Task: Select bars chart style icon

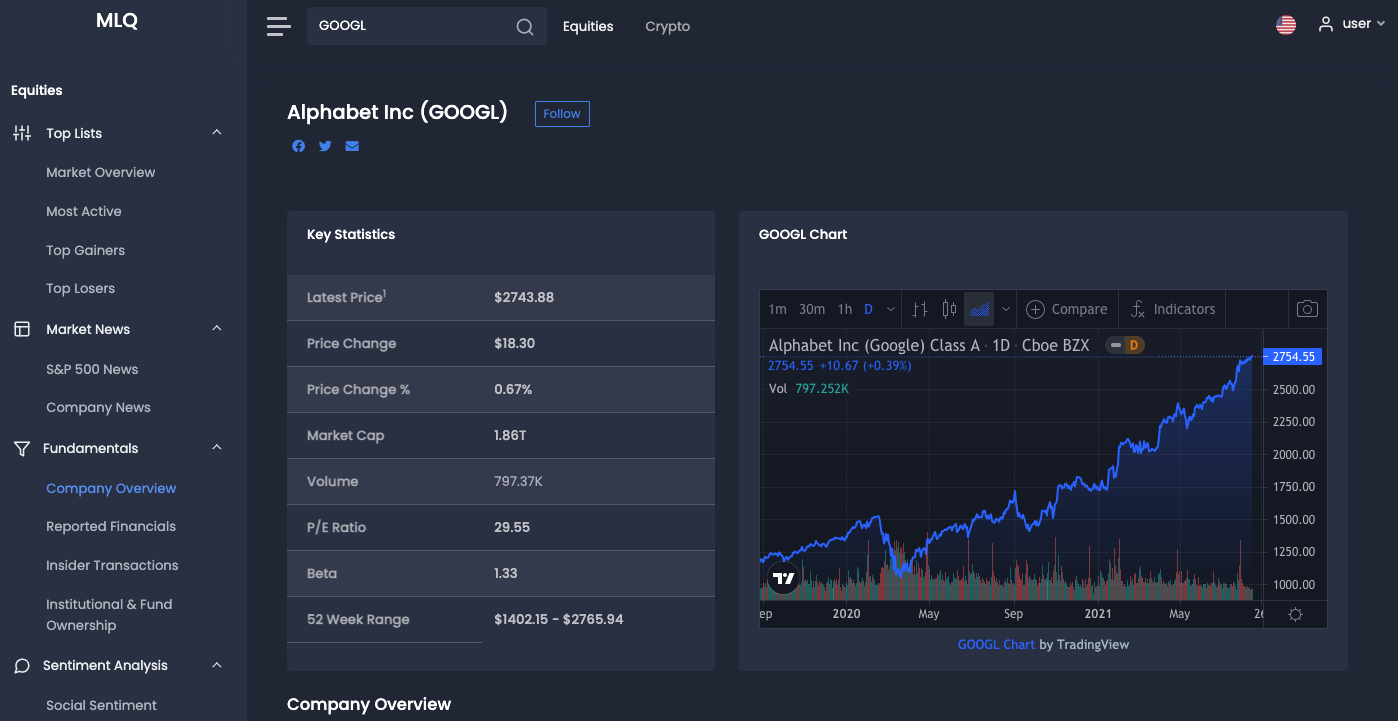Action: (921, 309)
